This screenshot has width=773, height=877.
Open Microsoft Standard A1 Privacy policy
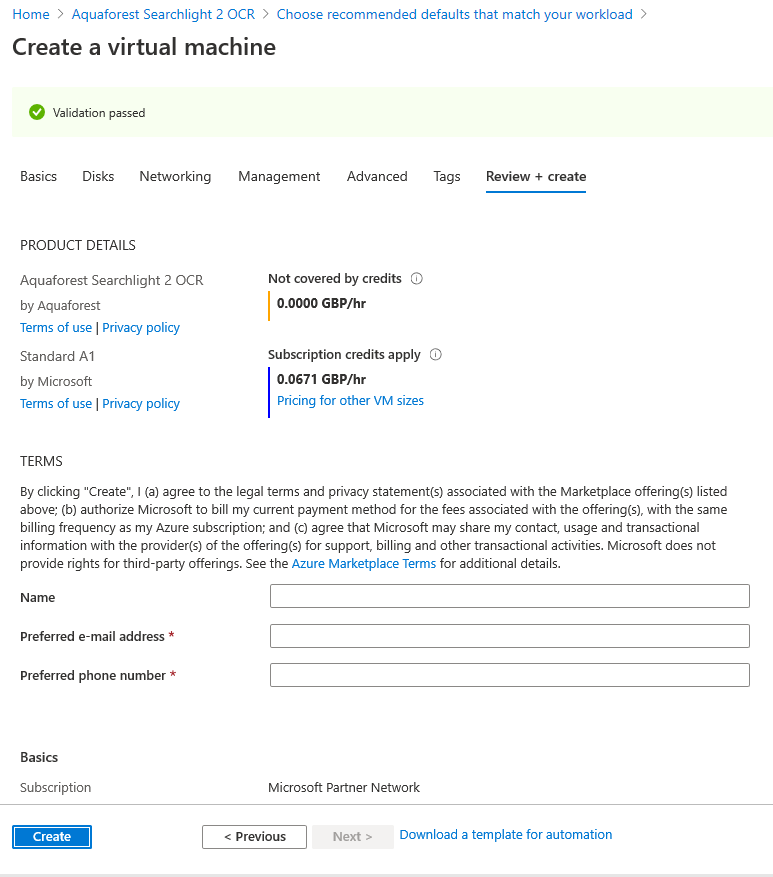tap(141, 403)
